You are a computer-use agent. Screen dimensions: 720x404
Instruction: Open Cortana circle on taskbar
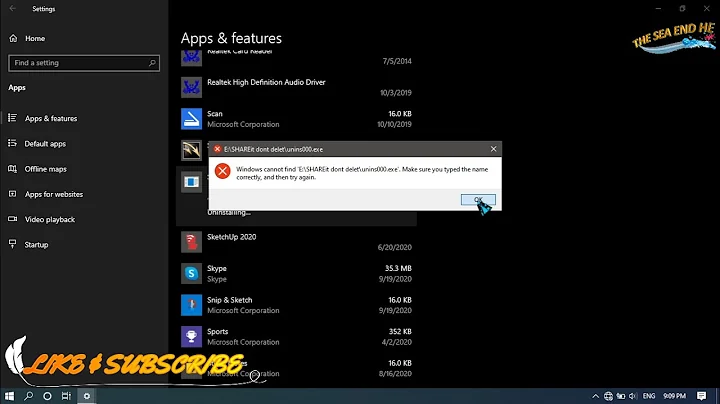click(x=47, y=396)
